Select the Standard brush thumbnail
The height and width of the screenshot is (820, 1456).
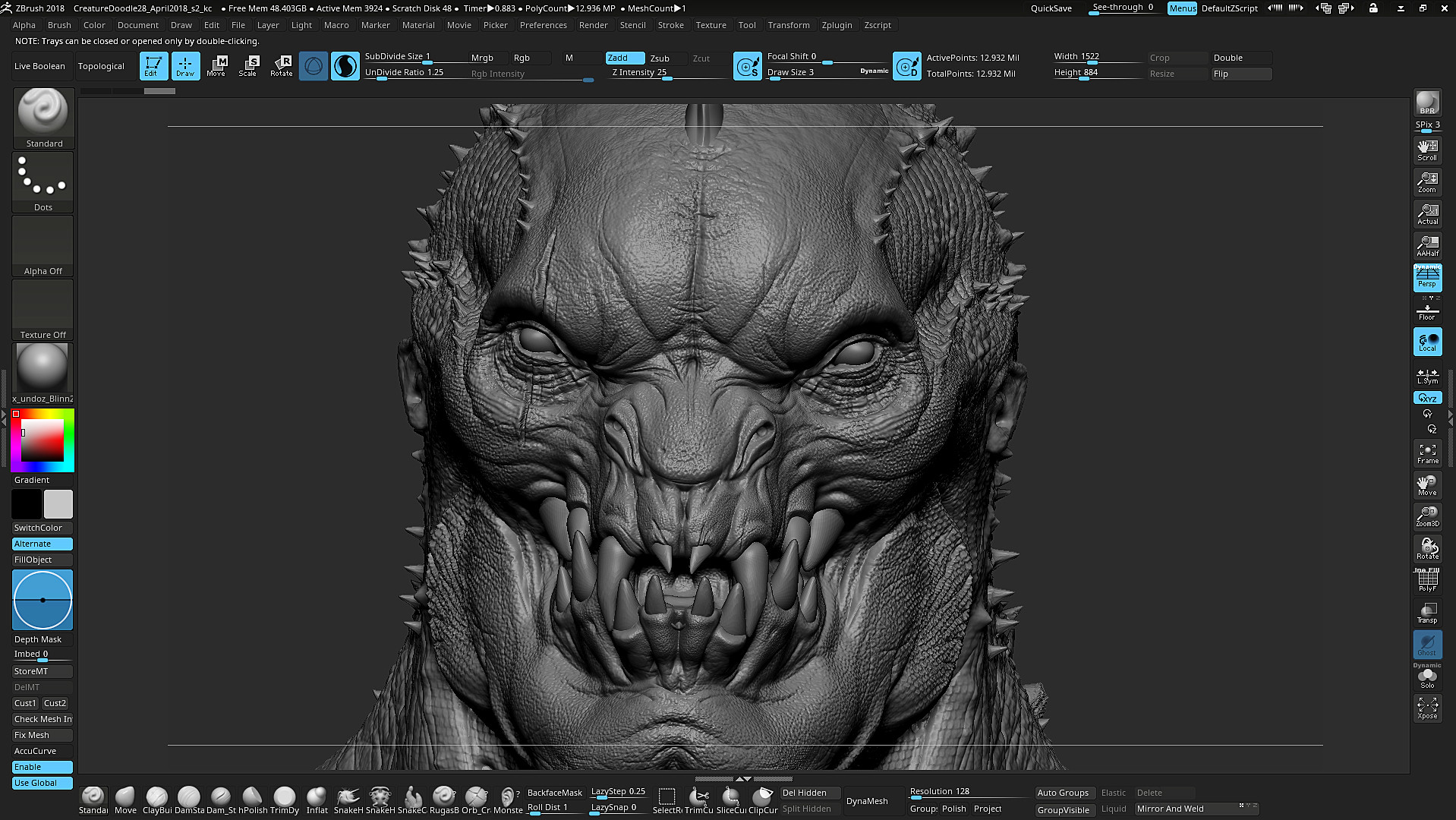click(43, 118)
